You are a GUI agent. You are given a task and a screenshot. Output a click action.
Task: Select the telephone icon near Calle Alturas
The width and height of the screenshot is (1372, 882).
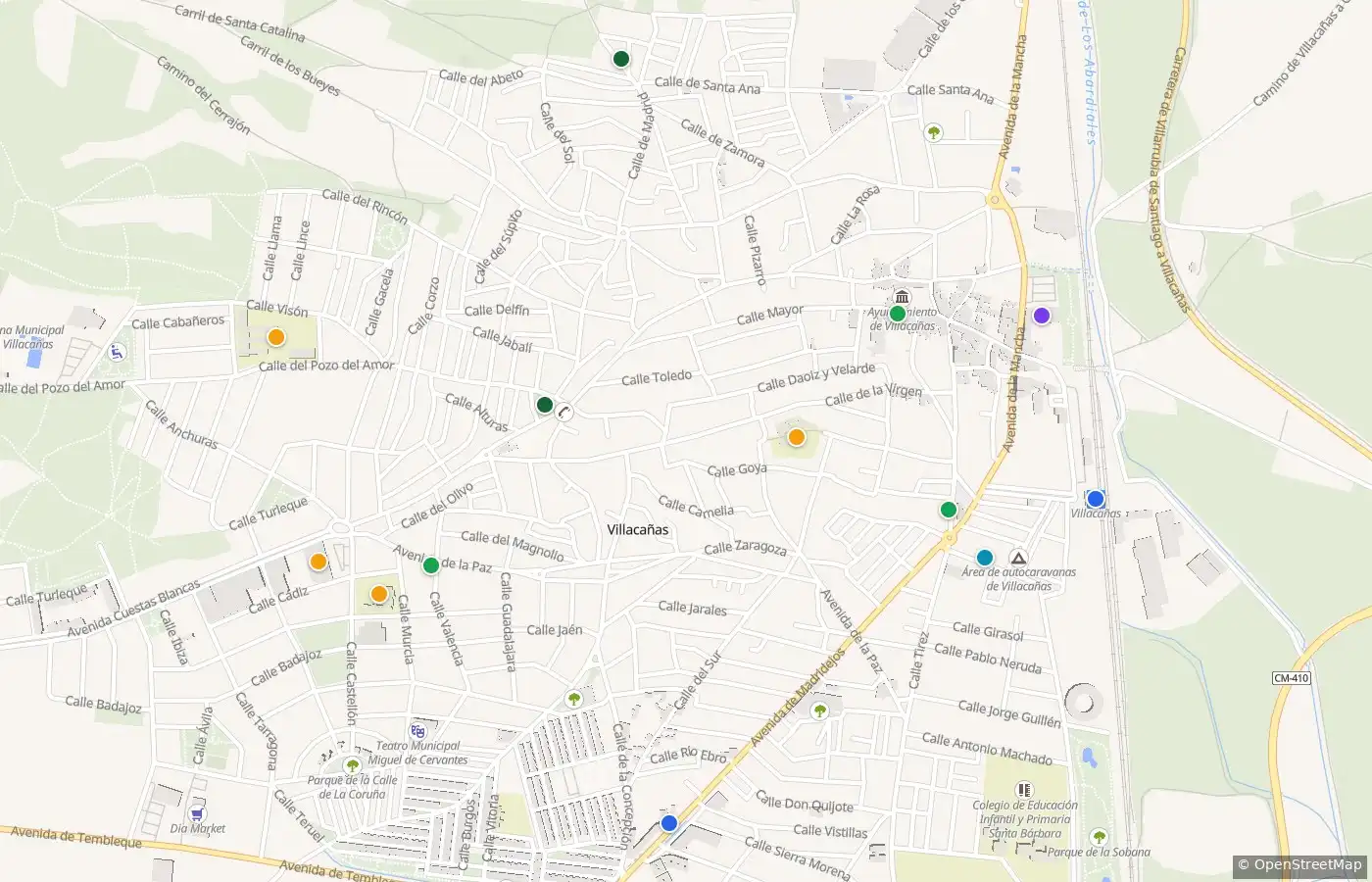click(564, 413)
